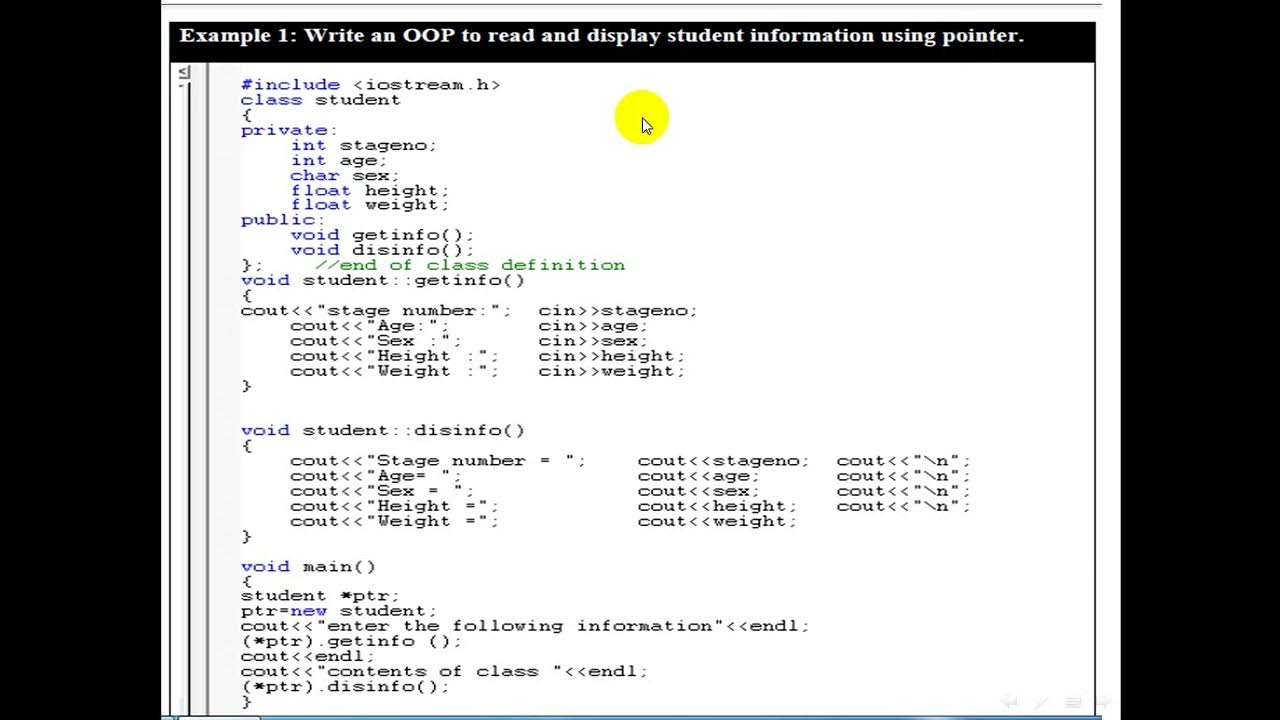Click the "(*ptr).getinfo ();" call
This screenshot has height=720, width=1280.
click(351, 641)
